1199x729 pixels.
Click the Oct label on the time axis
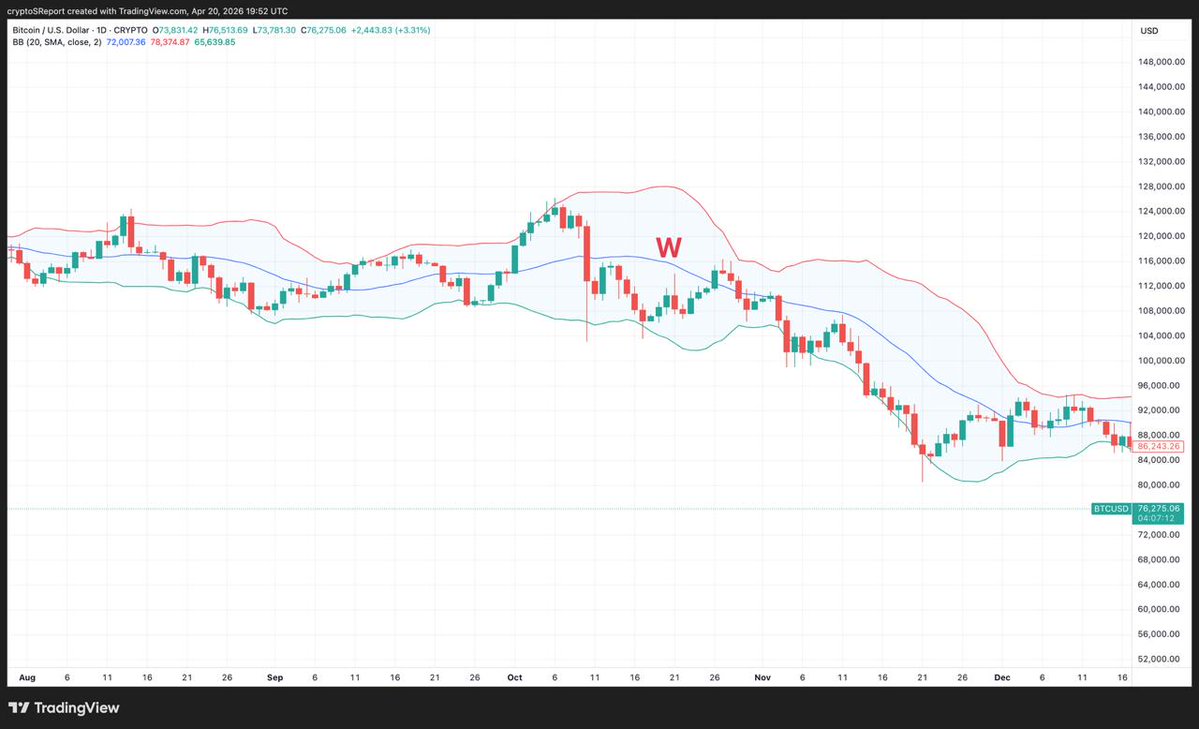pyautogui.click(x=515, y=678)
